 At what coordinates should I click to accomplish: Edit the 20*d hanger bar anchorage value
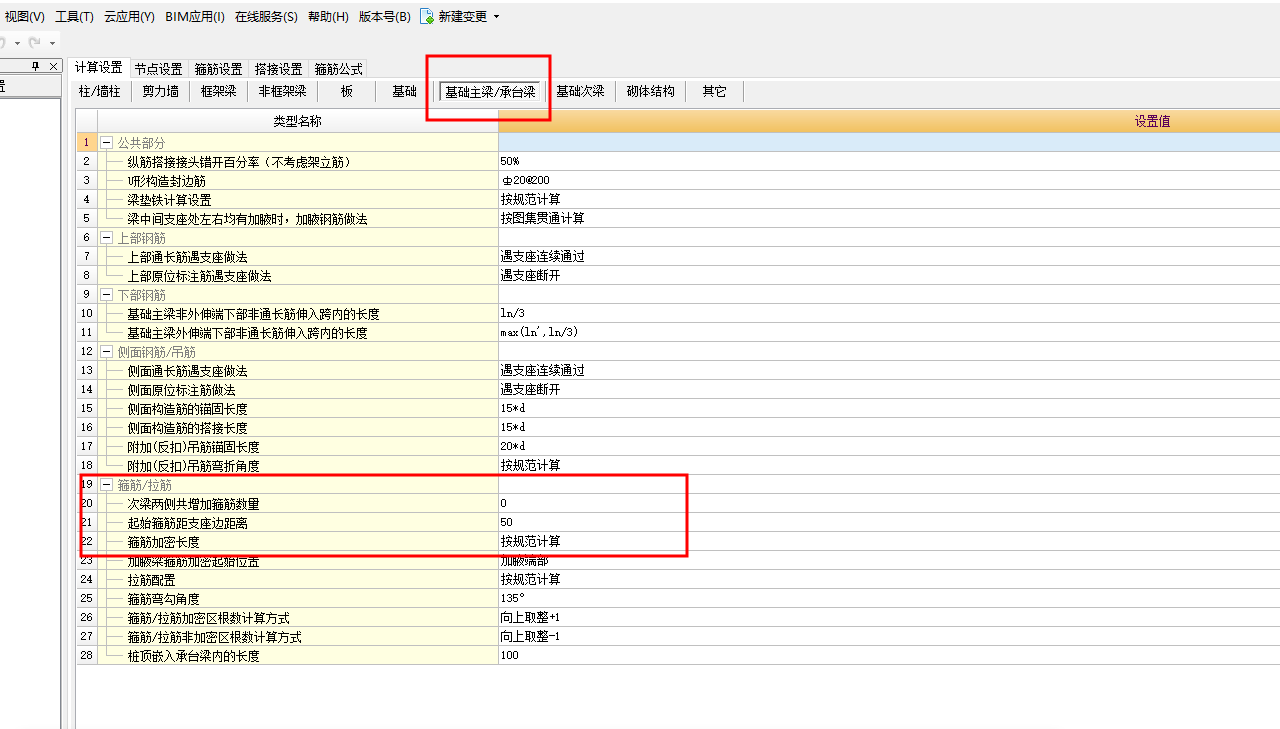coord(889,446)
